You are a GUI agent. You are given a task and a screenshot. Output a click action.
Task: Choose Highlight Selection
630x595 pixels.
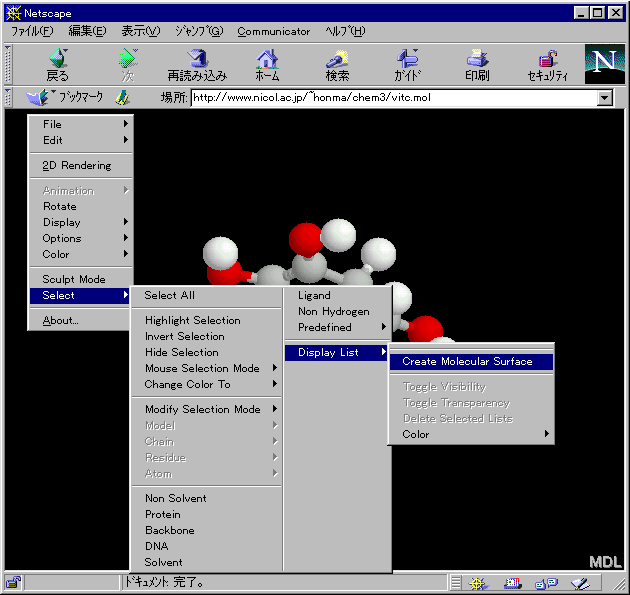tap(207, 320)
